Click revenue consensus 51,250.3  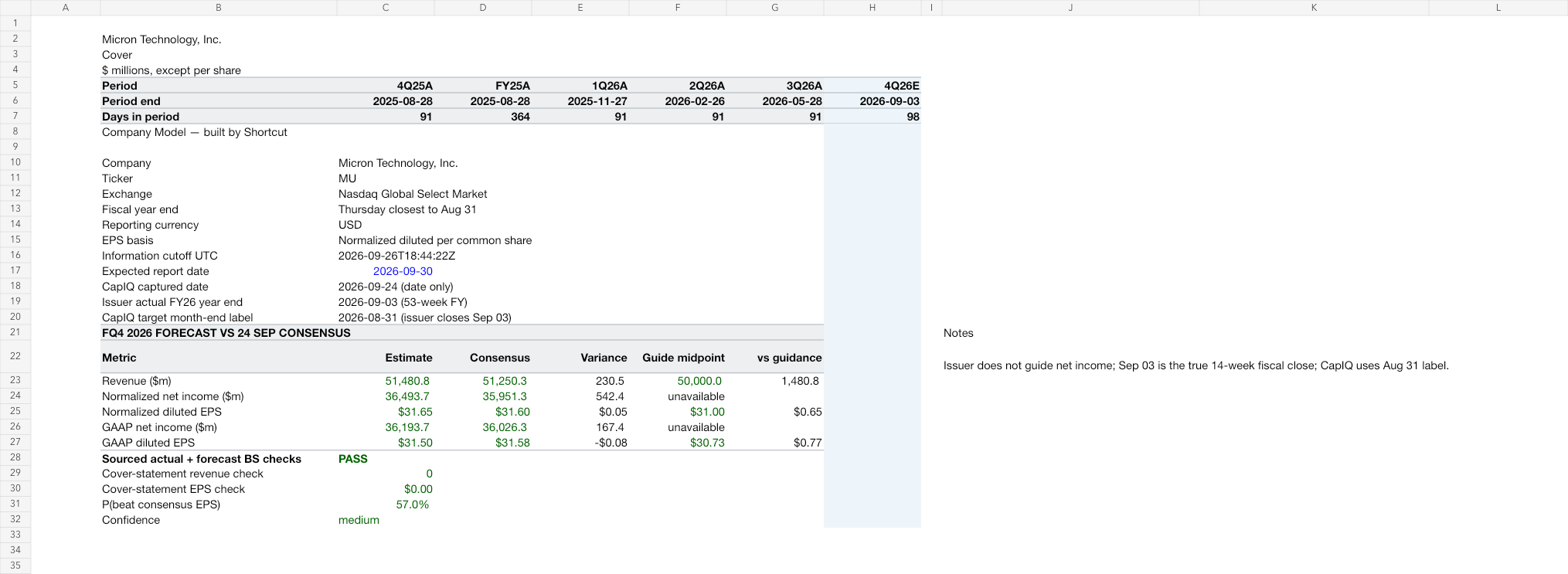tap(505, 381)
